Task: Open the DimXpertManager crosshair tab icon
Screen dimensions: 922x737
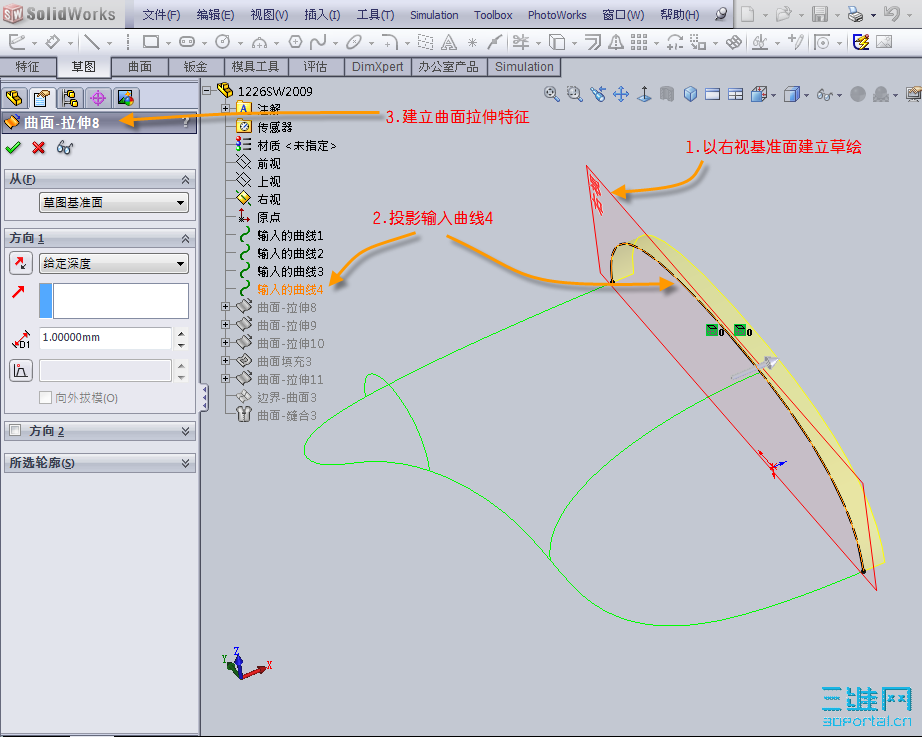Action: click(98, 98)
